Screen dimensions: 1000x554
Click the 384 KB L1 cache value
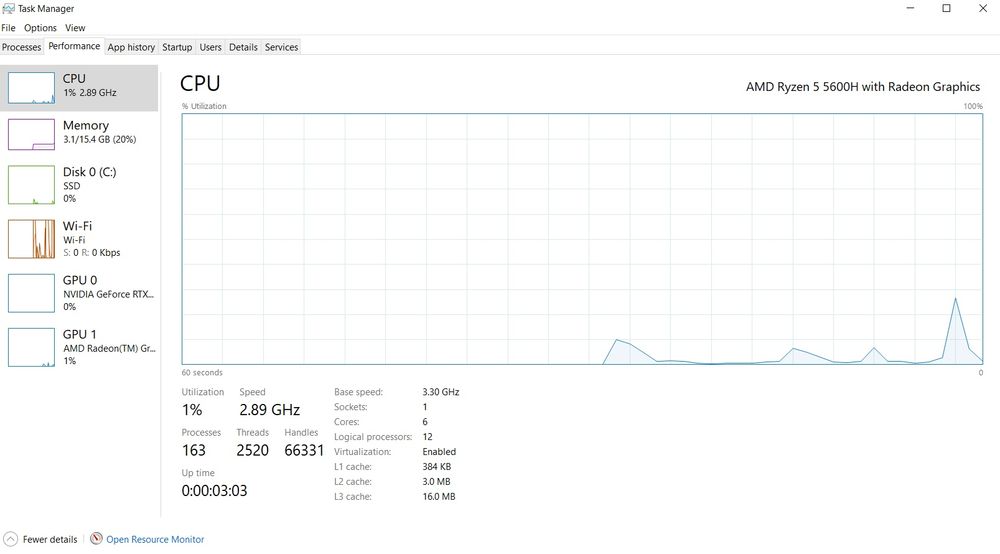coord(437,467)
